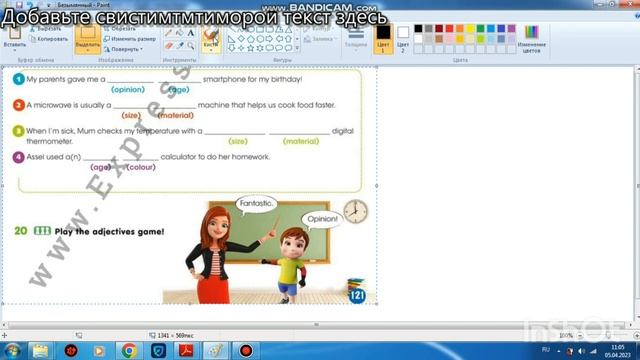
Task: Select the up arrow shape
Action: tap(289, 39)
